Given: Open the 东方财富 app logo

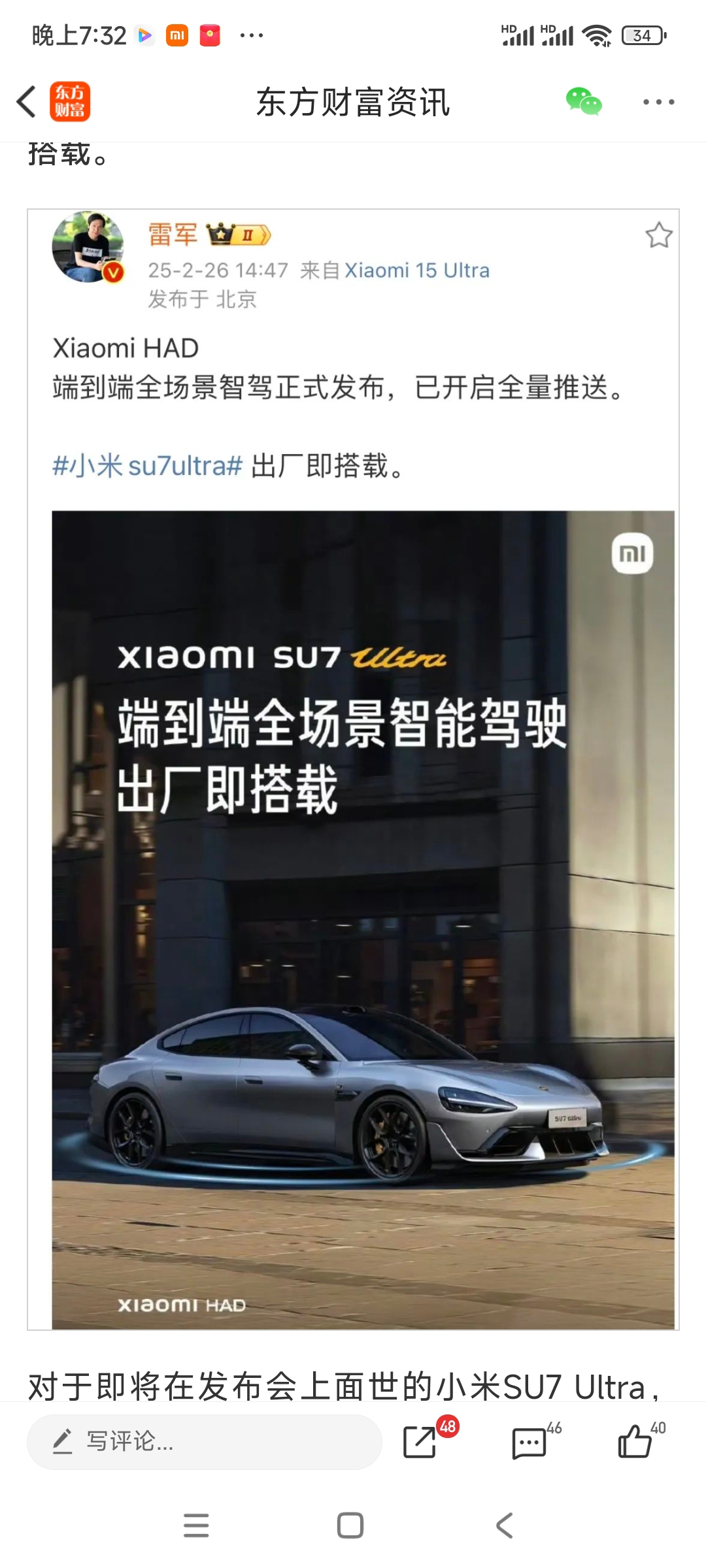Looking at the screenshot, I should [x=70, y=102].
